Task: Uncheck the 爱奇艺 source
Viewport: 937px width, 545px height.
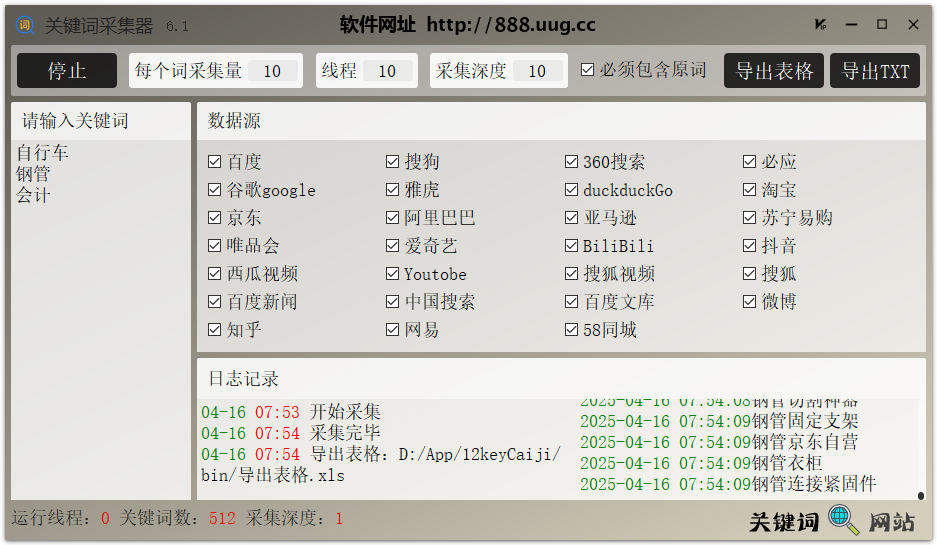Action: [393, 245]
